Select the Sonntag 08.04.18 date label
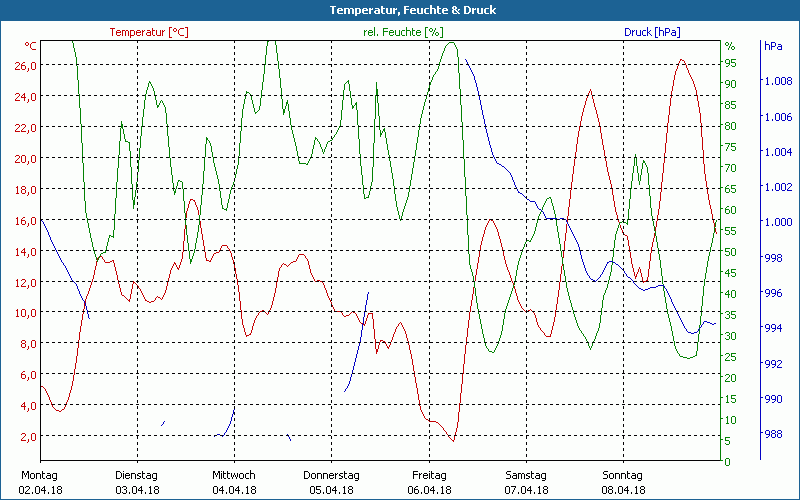800x500 pixels. coord(622,482)
